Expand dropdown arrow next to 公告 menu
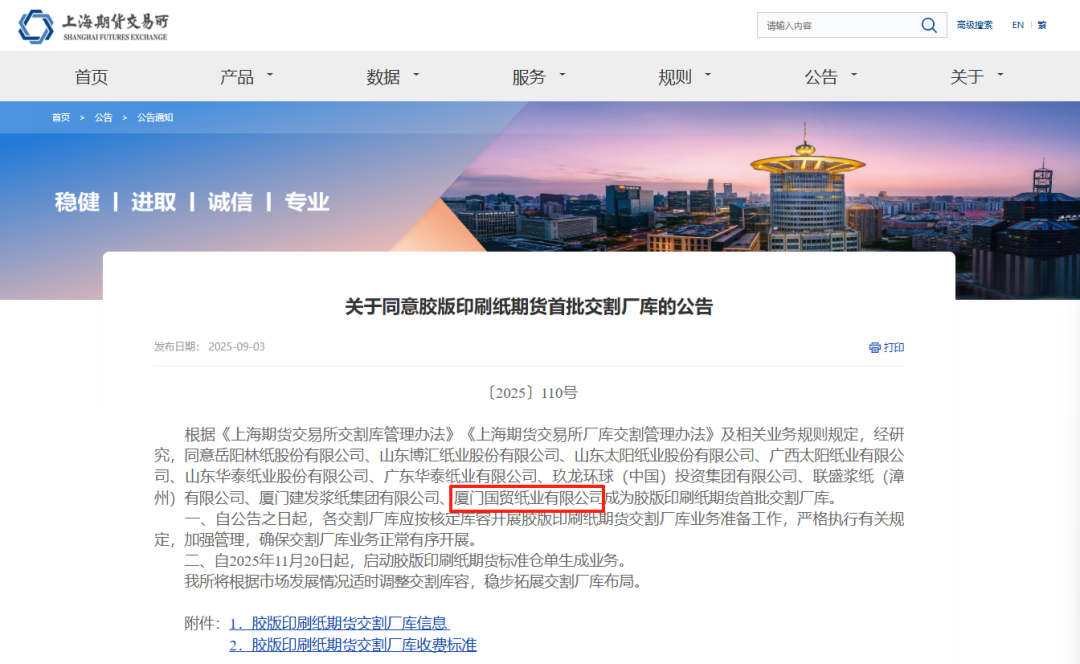Screen dimensions: 1080x664 click(x=854, y=74)
